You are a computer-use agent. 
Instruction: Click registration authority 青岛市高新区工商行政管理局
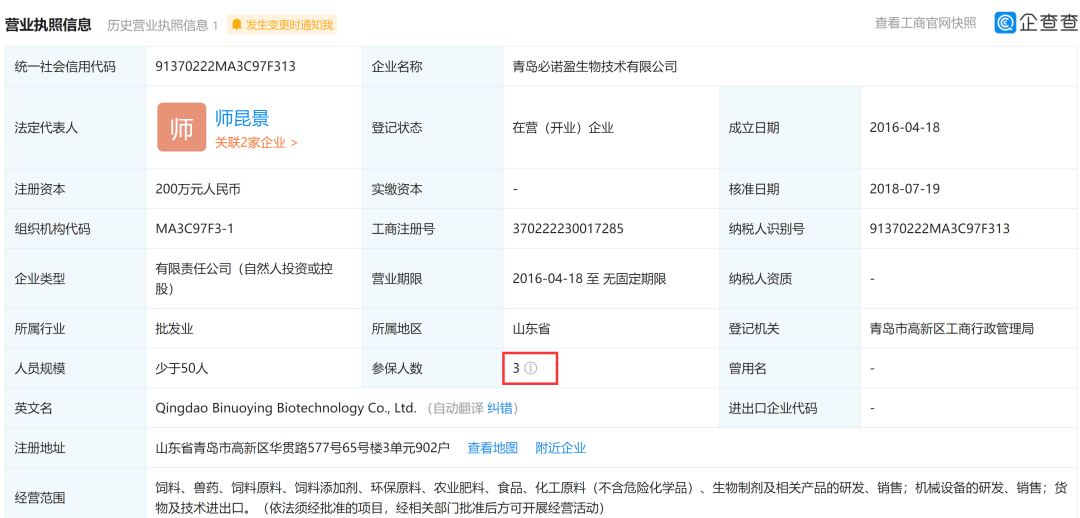coord(952,329)
